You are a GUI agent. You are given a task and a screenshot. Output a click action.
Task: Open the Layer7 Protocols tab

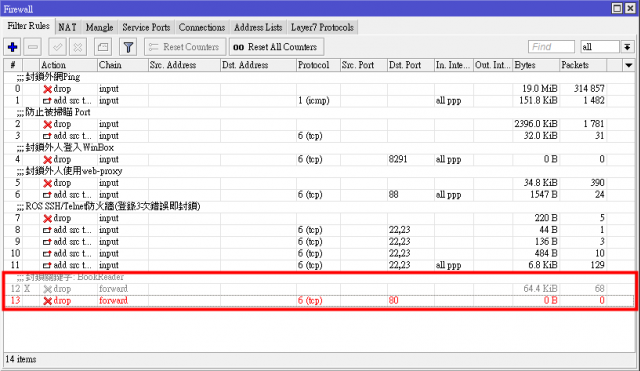[x=322, y=27]
